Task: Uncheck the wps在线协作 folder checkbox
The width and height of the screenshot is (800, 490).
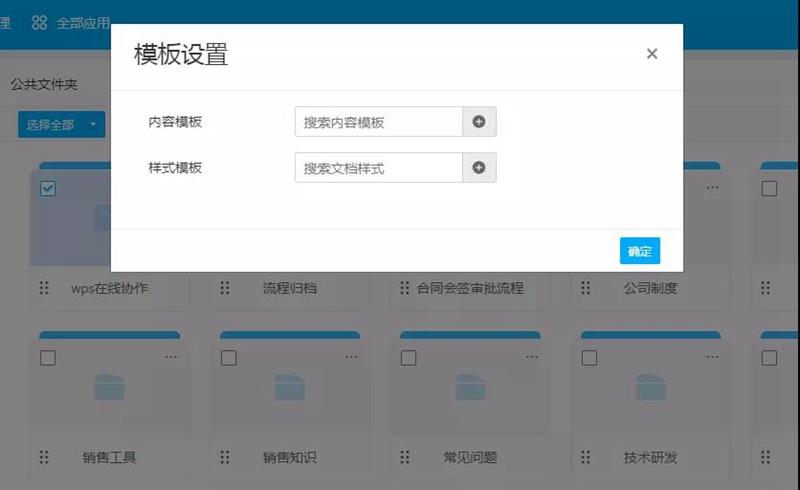Action: click(47, 188)
